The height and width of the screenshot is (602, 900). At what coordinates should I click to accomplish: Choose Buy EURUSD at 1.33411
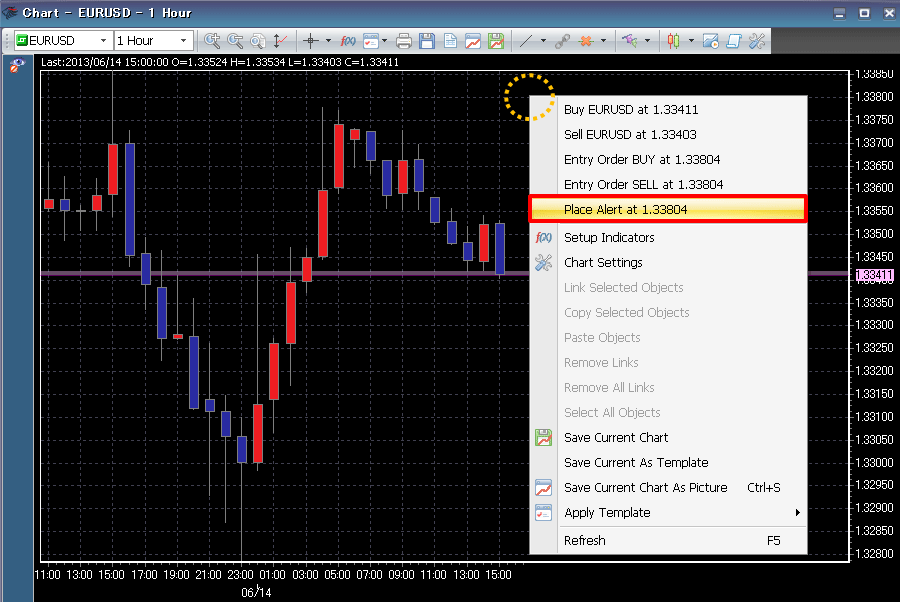(x=668, y=110)
